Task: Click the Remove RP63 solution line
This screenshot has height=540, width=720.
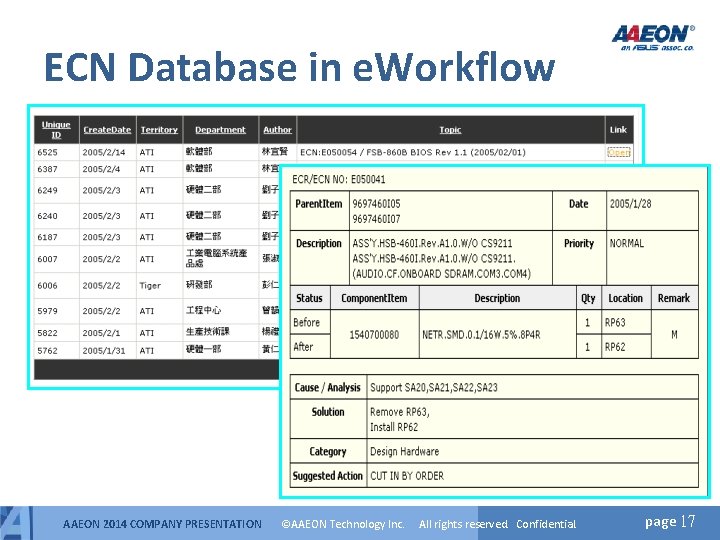Action: click(400, 412)
